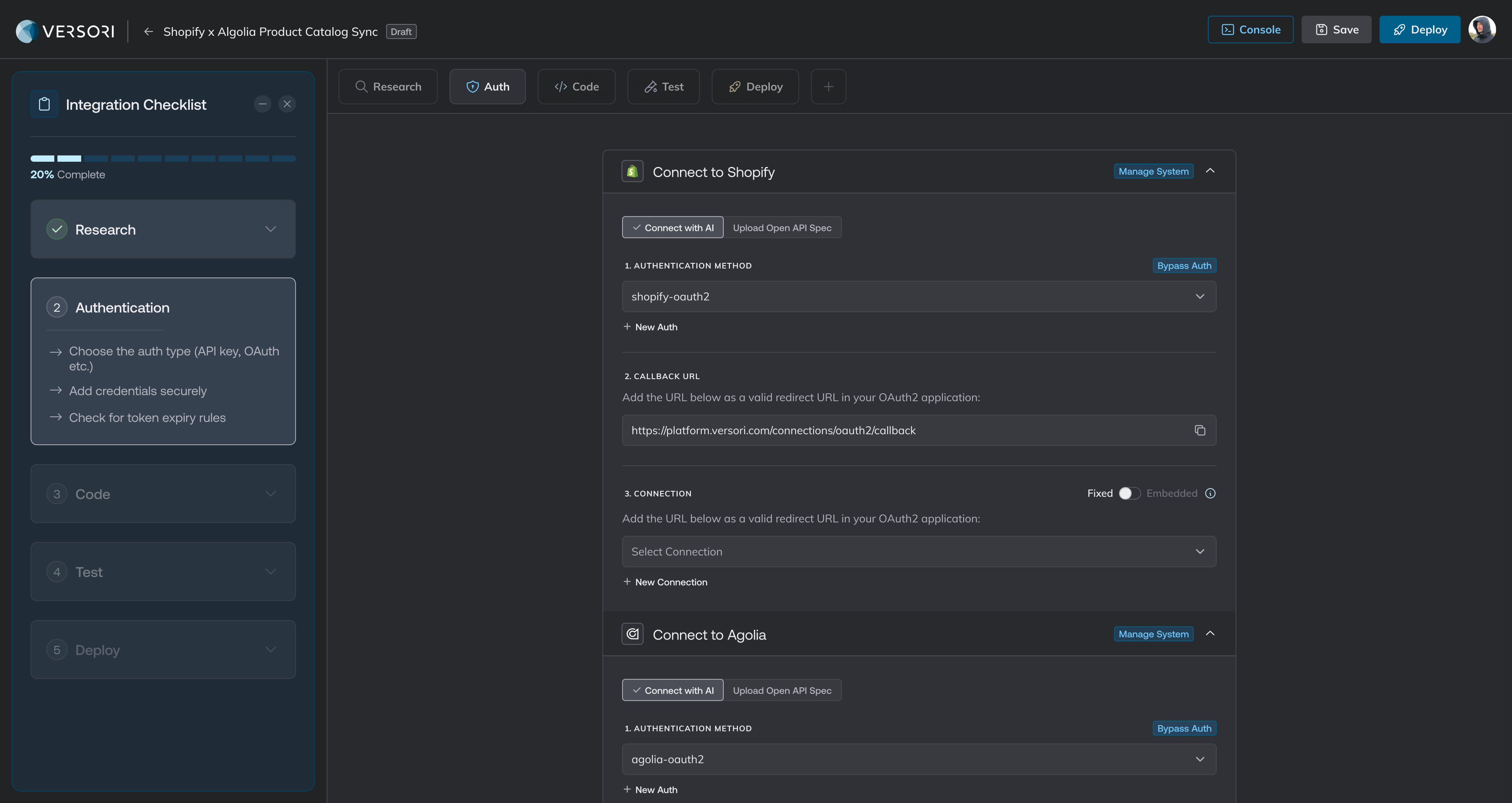Image resolution: width=1512 pixels, height=803 pixels.
Task: Click Manage System for Shopify
Action: pos(1153,171)
